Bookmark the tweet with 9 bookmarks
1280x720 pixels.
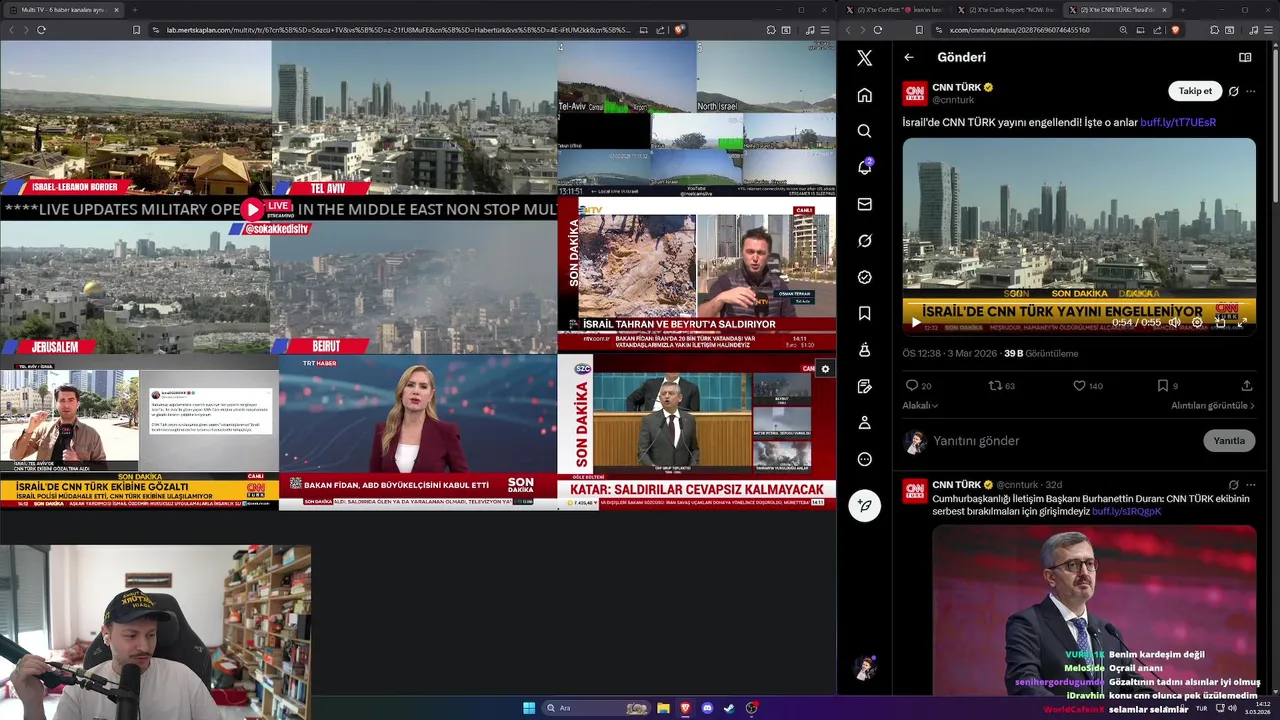coord(1167,385)
